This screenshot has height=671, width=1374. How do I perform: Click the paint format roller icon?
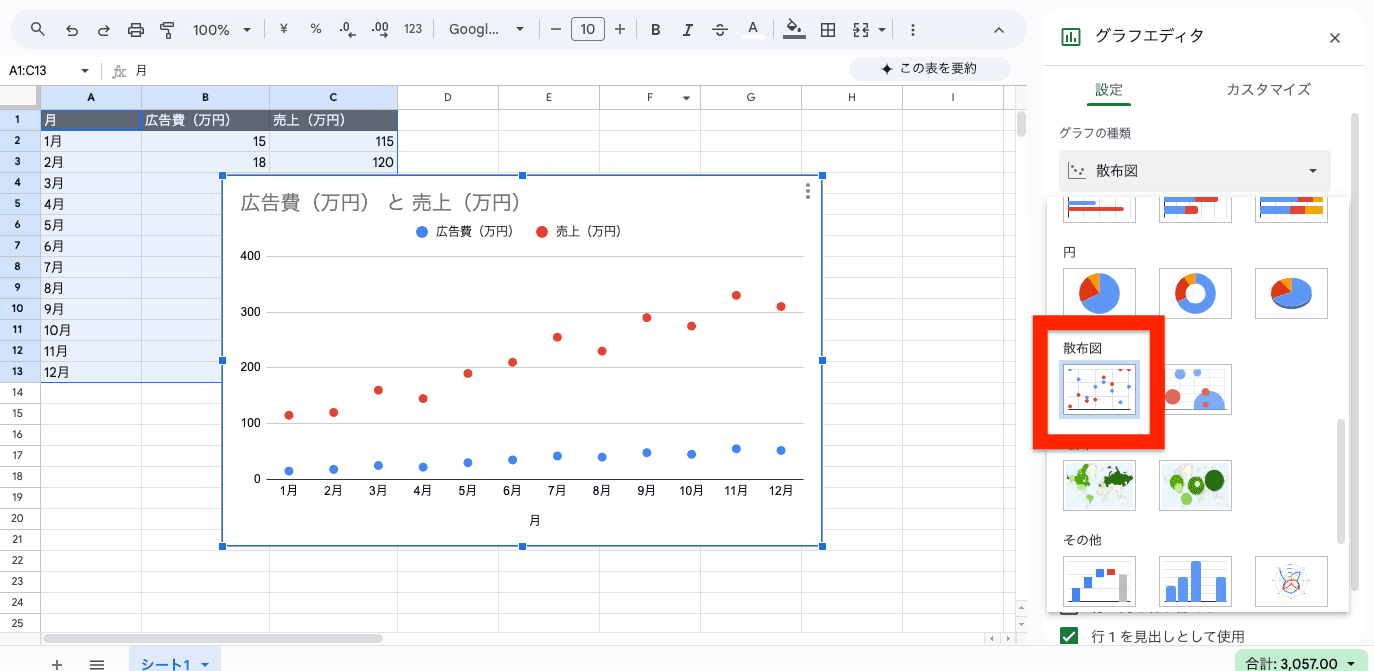click(168, 30)
